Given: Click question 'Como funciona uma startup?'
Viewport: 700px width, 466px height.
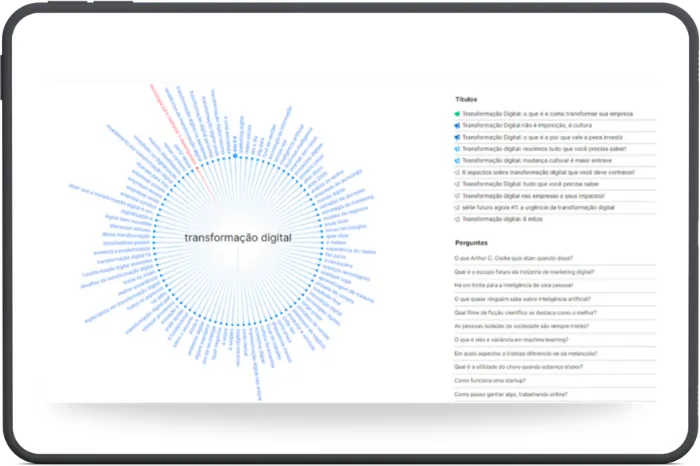Looking at the screenshot, I should 490,381.
